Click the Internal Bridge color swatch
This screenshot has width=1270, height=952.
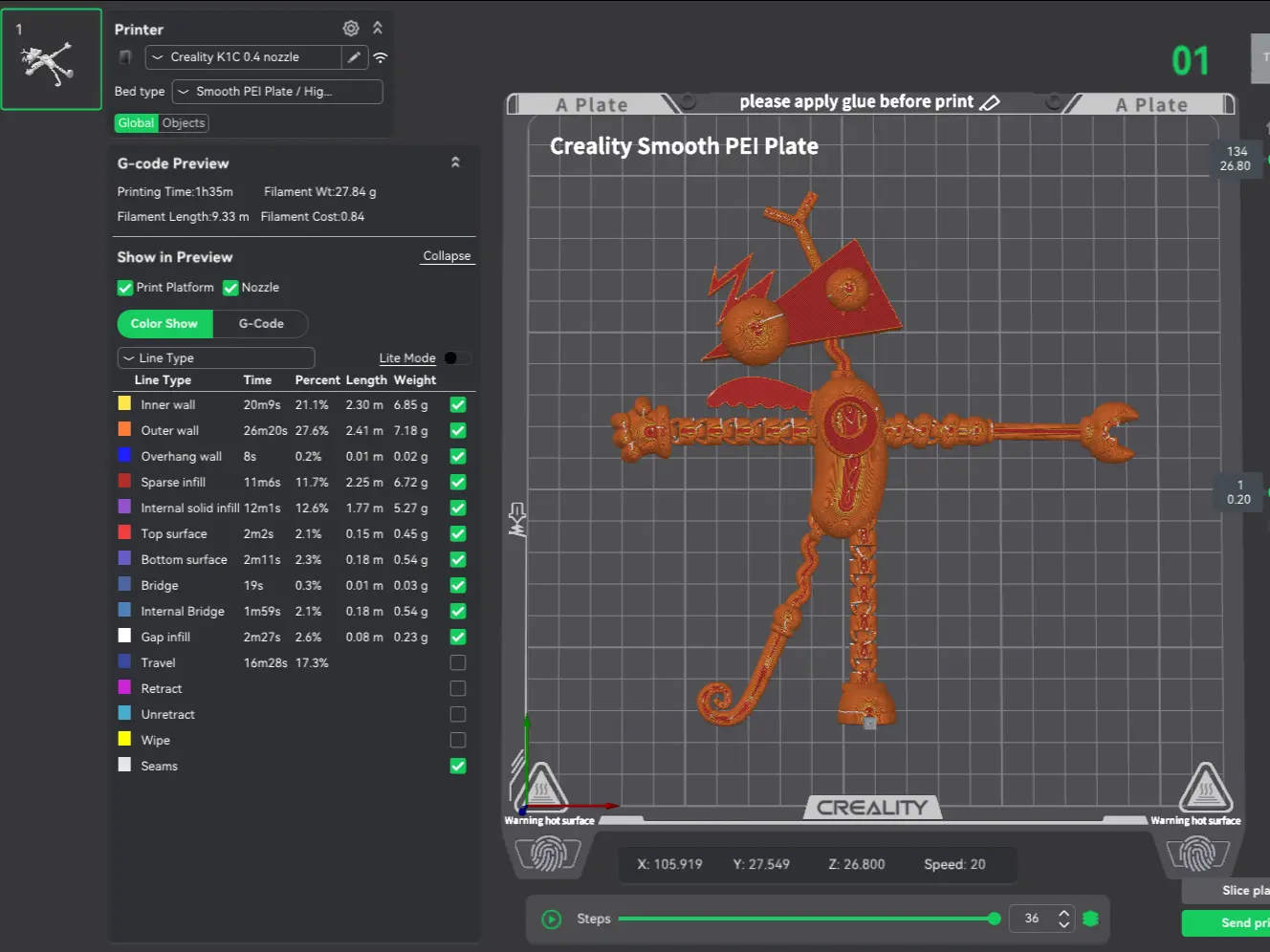point(124,611)
